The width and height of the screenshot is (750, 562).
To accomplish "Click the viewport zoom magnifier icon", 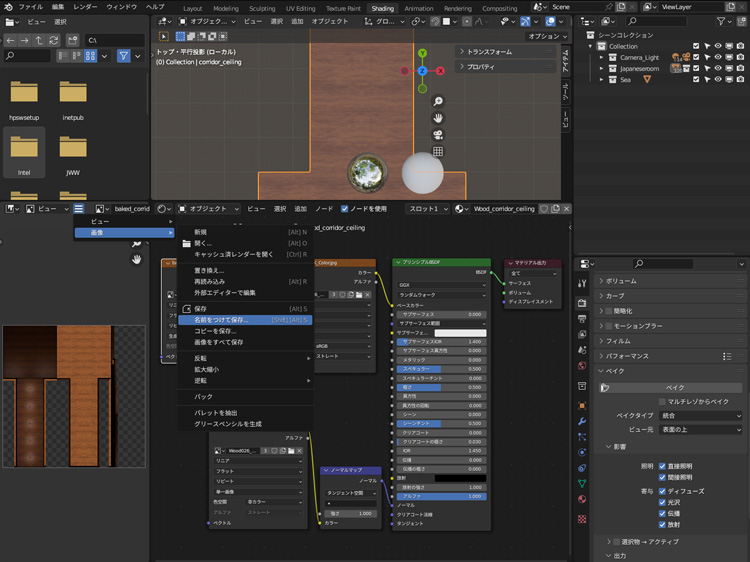I will [438, 102].
